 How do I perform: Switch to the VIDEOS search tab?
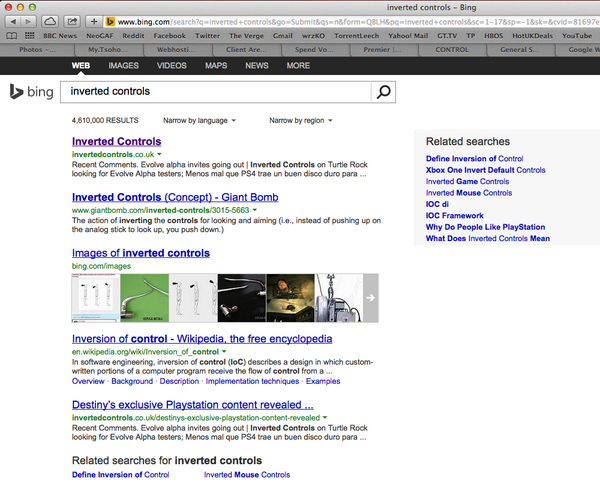click(171, 66)
